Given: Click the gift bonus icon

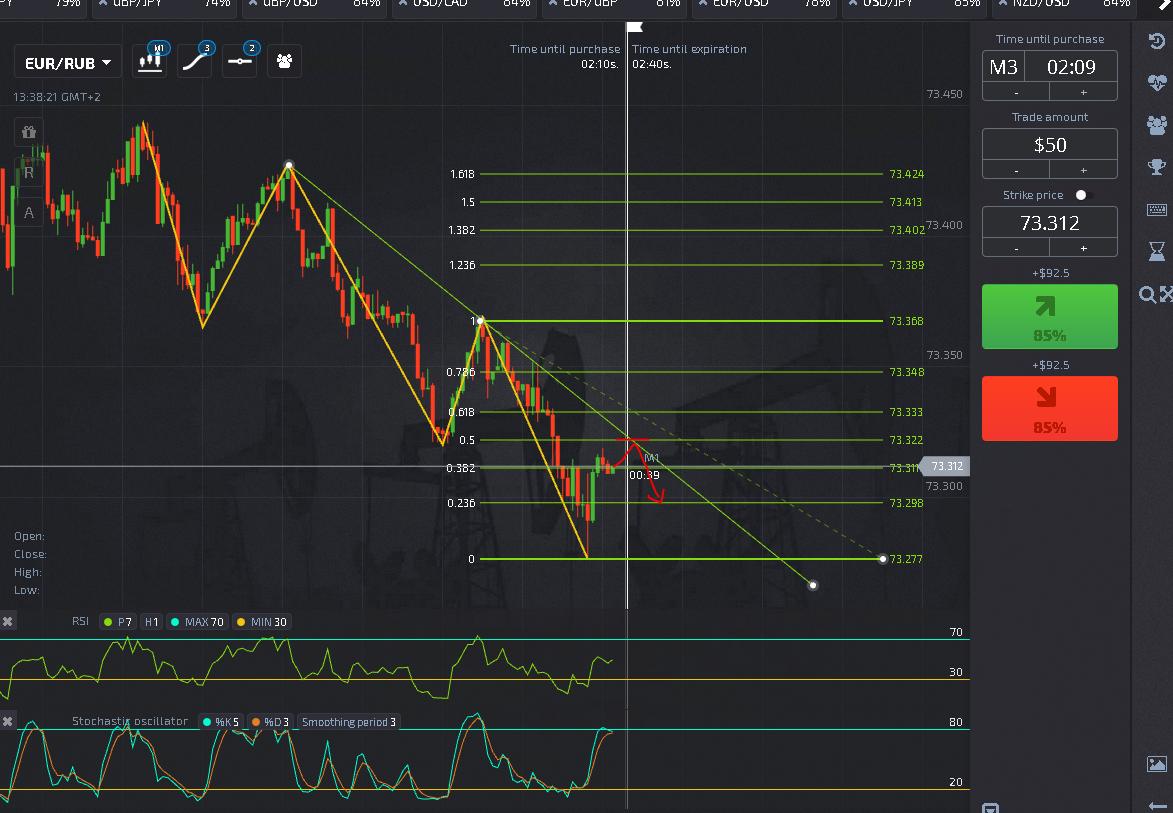Looking at the screenshot, I should [28, 132].
